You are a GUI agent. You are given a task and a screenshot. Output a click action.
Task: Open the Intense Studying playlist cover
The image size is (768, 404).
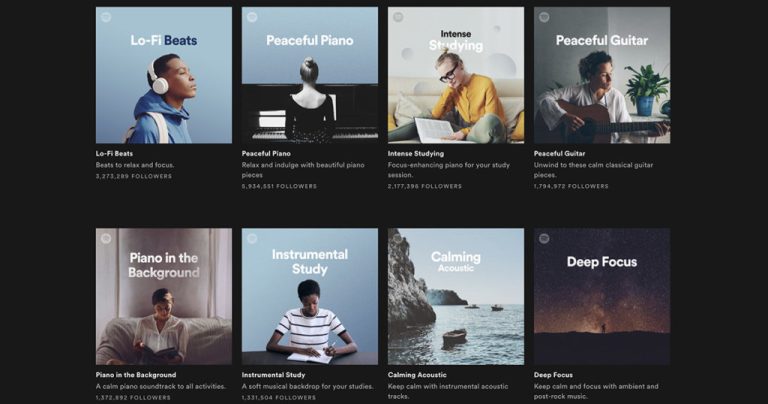click(456, 75)
